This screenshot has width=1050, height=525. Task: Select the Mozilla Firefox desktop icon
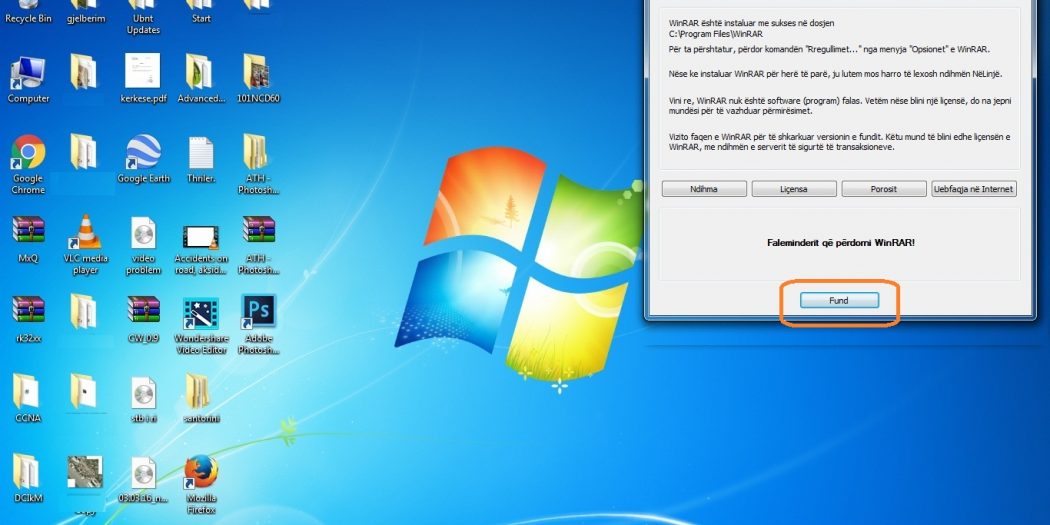201,472
